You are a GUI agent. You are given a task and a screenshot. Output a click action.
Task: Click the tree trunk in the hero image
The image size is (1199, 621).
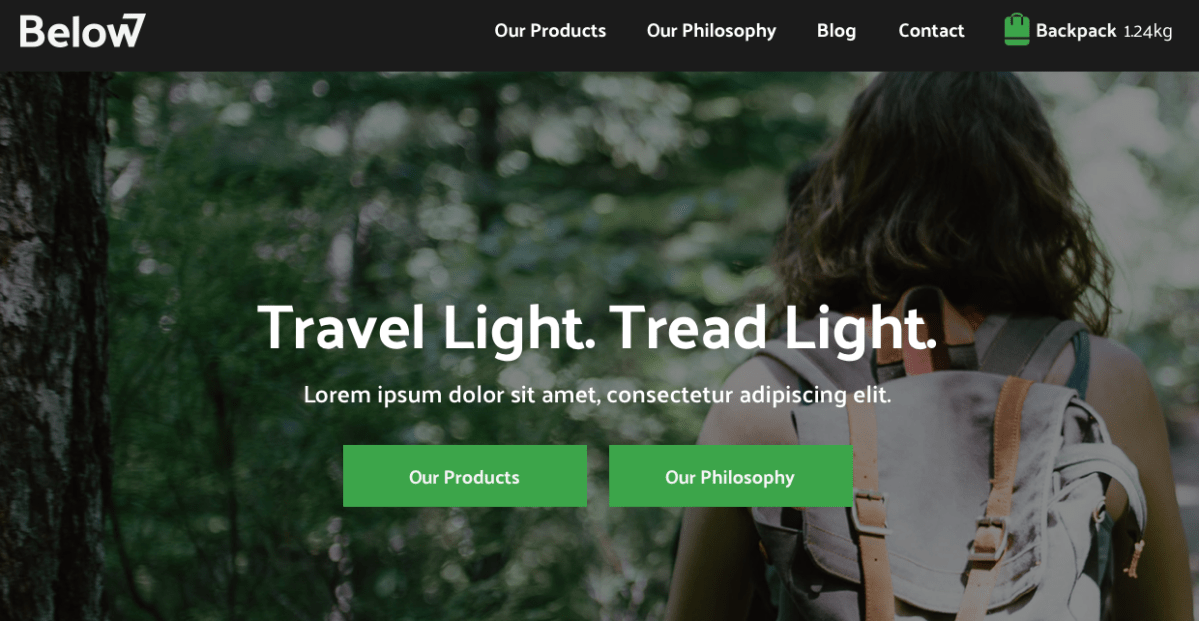54,344
